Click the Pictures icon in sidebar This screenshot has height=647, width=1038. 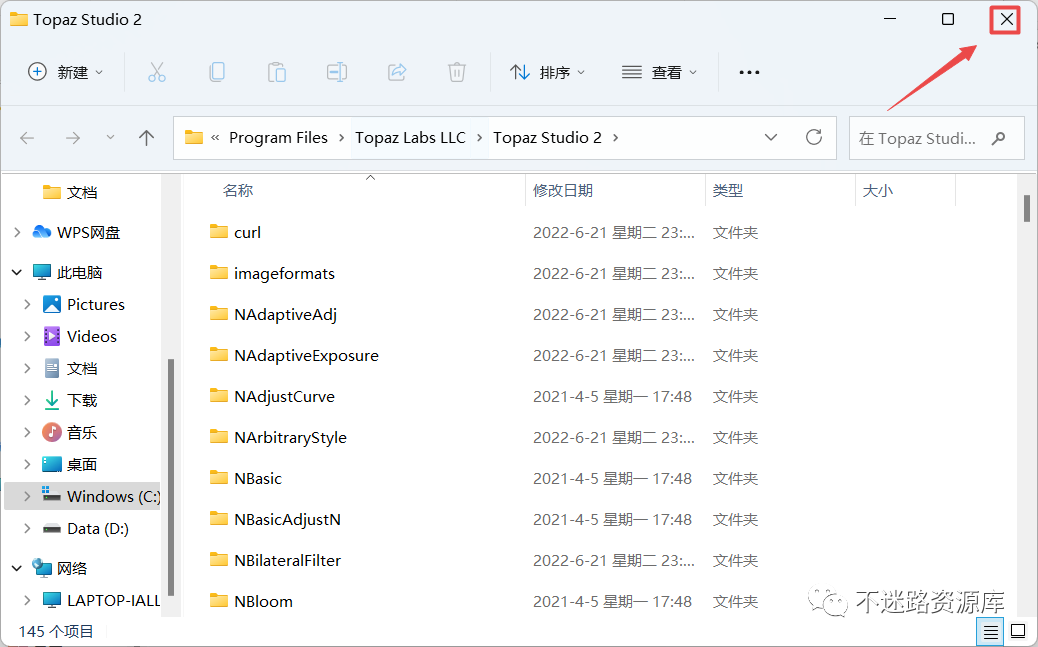52,304
